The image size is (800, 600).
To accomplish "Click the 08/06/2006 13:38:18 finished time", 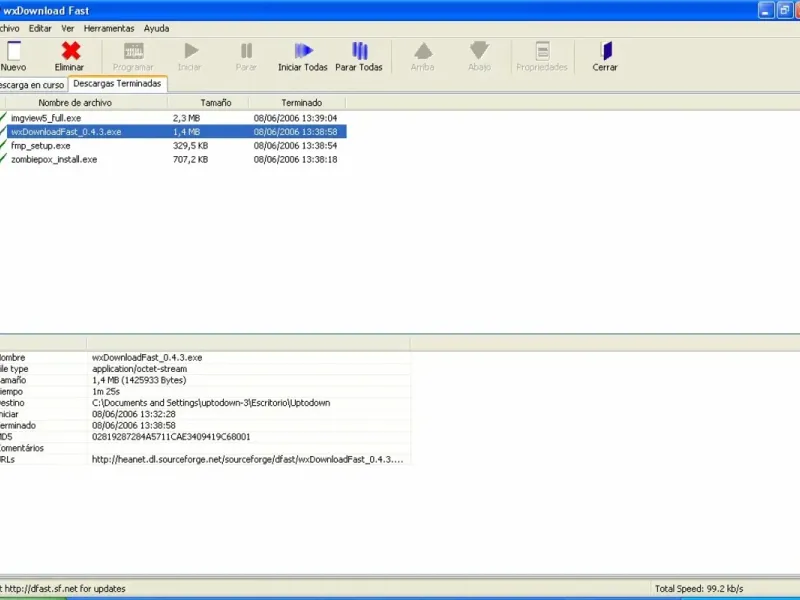I will pos(295,159).
